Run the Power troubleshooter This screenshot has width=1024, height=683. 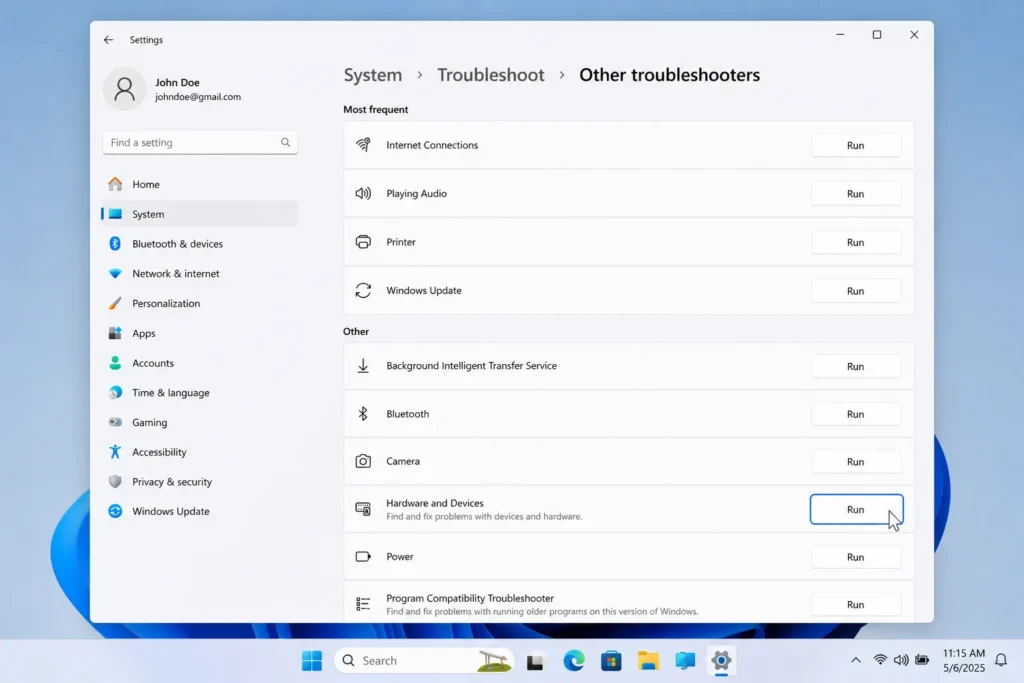pos(856,557)
